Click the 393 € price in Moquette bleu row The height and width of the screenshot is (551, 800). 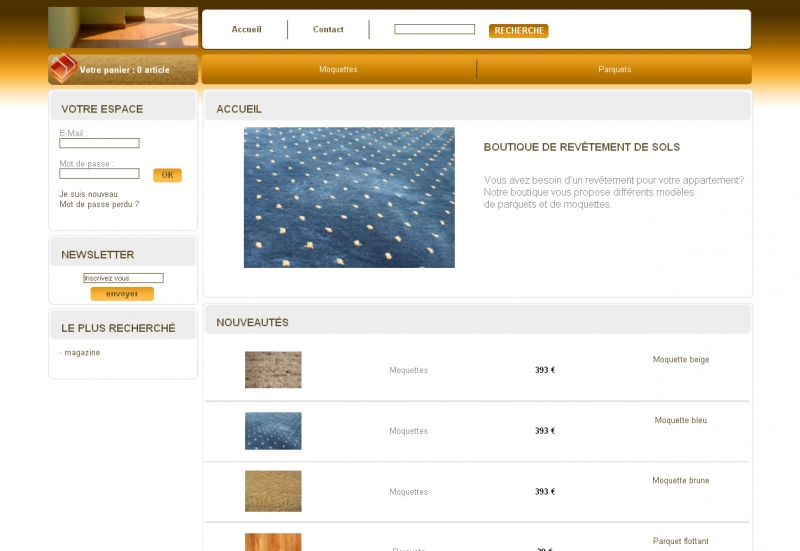pos(545,431)
